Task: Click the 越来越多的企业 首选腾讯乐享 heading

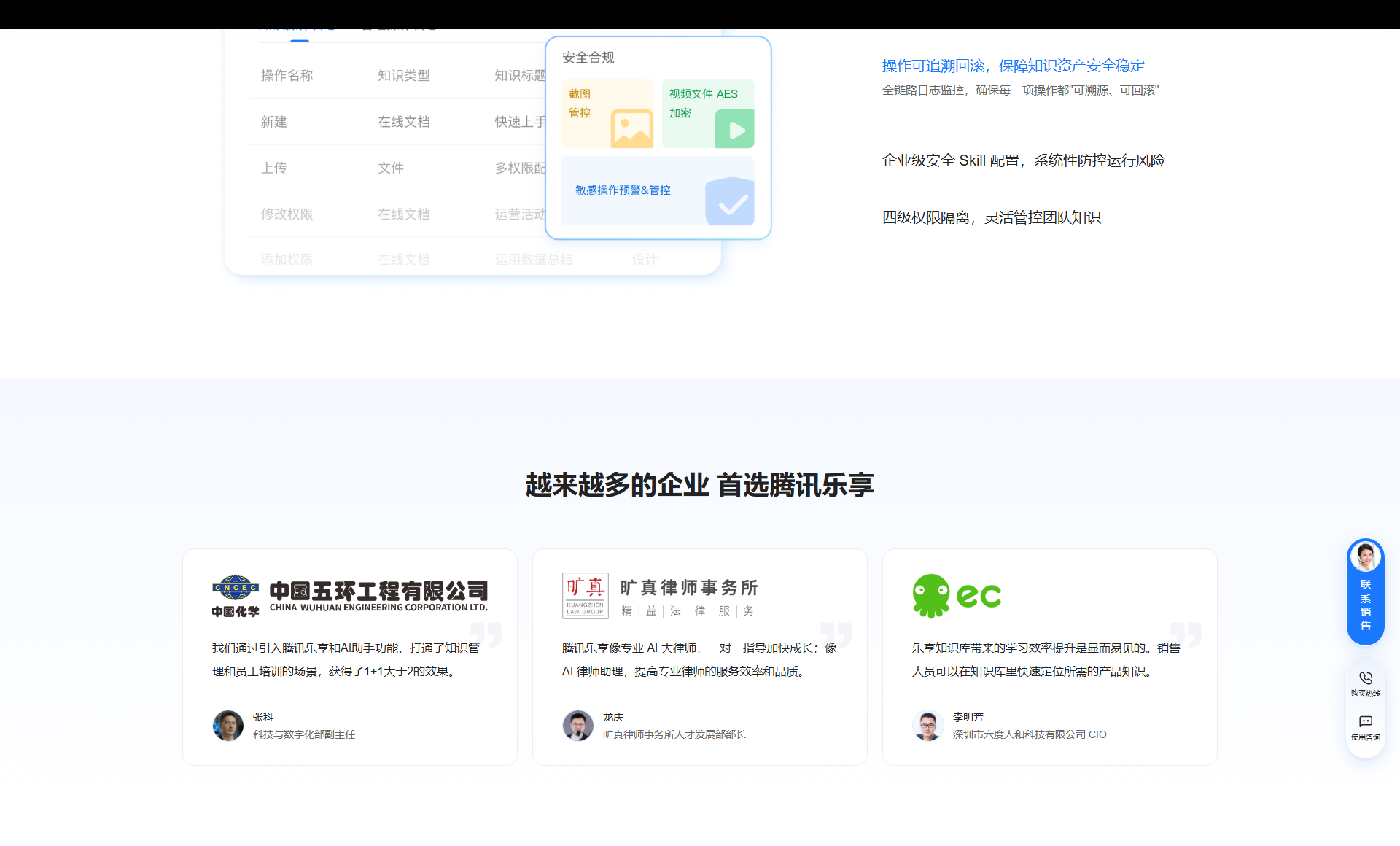Action: click(x=700, y=485)
